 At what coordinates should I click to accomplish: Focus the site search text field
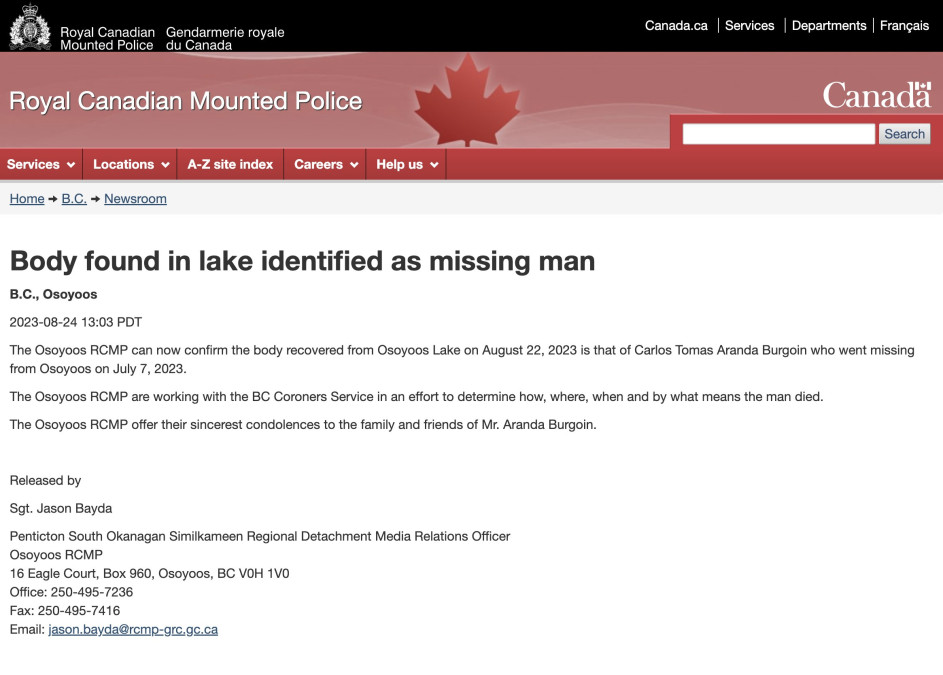click(778, 134)
